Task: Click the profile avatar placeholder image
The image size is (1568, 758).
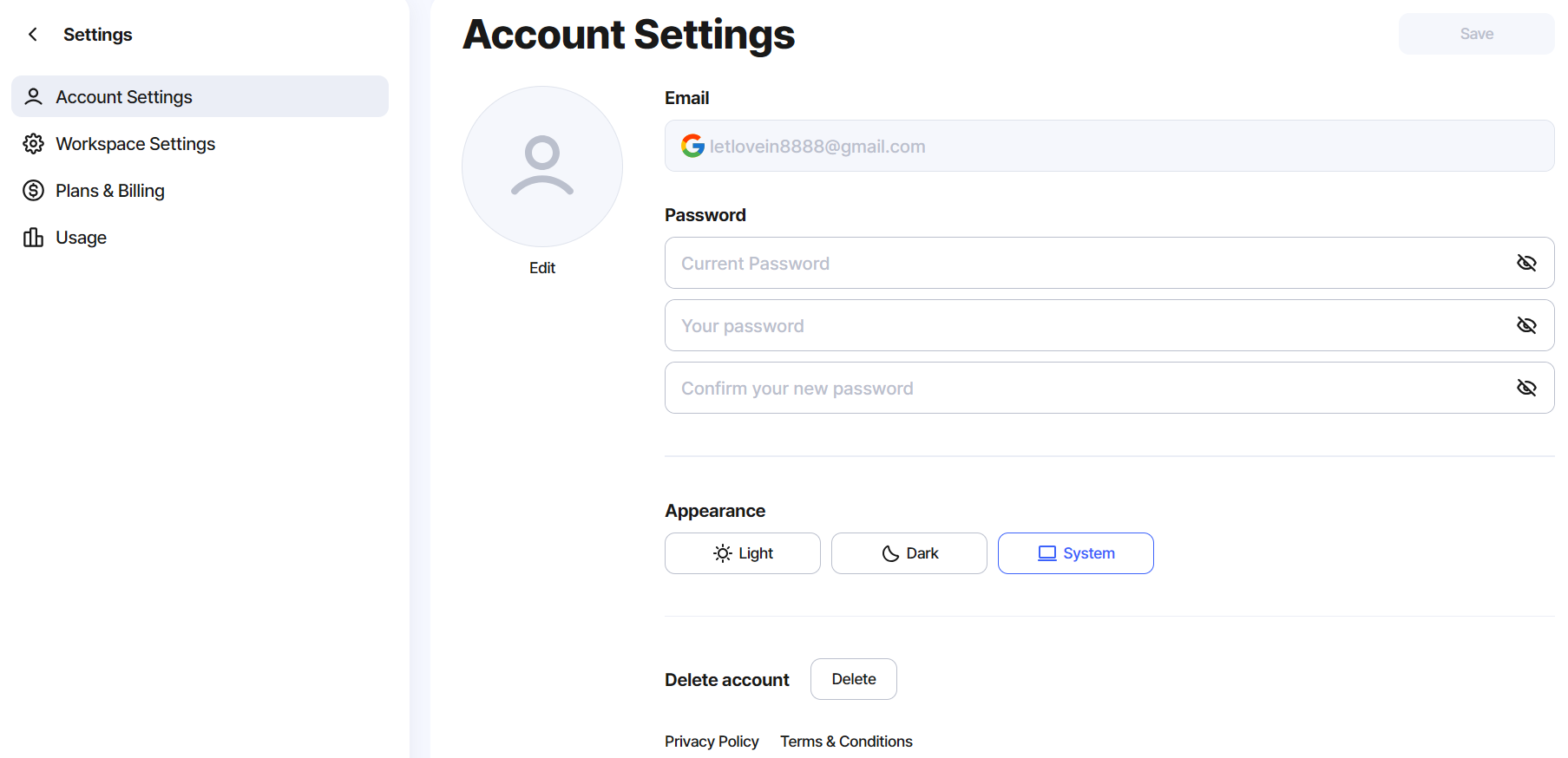Action: point(542,167)
